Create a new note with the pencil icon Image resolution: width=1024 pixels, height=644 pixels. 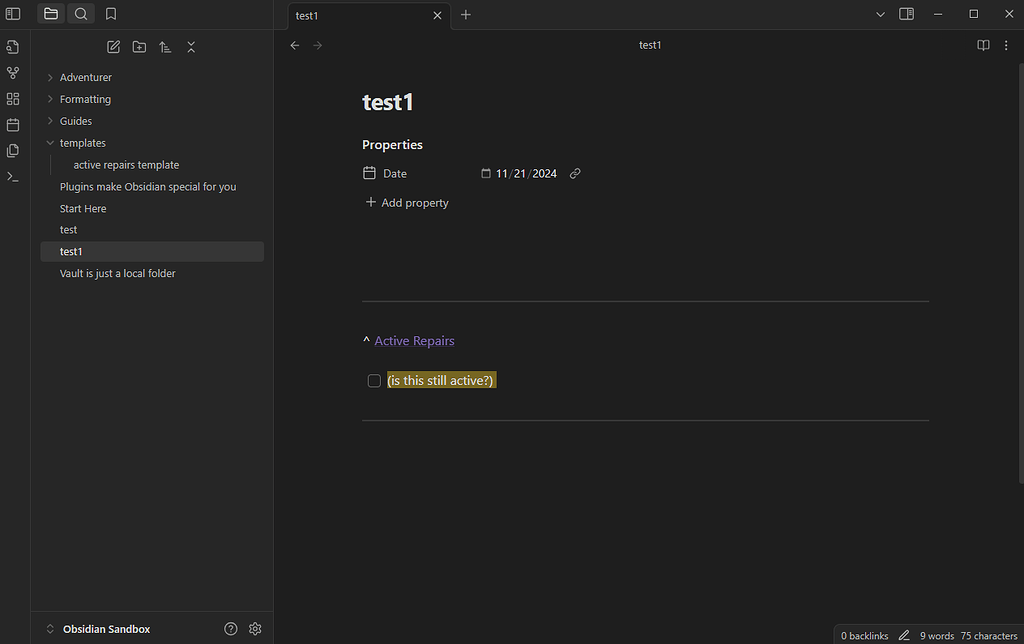pyautogui.click(x=113, y=46)
